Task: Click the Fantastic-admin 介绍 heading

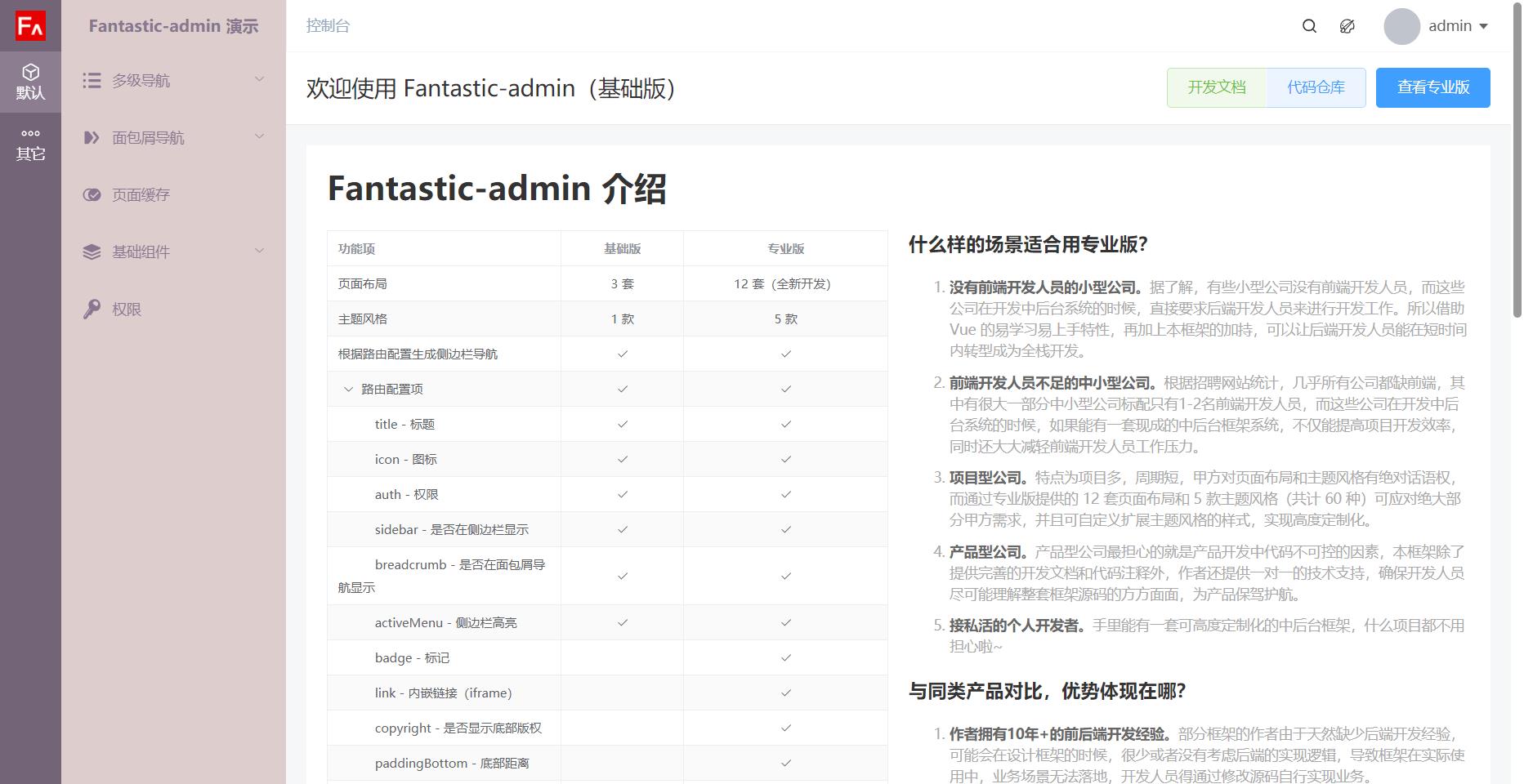Action: point(497,189)
